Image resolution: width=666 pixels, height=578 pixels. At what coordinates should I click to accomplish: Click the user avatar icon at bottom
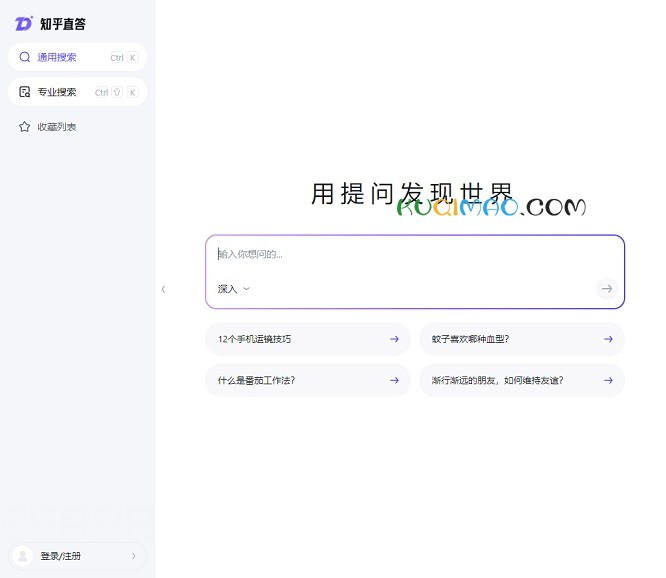(23, 556)
